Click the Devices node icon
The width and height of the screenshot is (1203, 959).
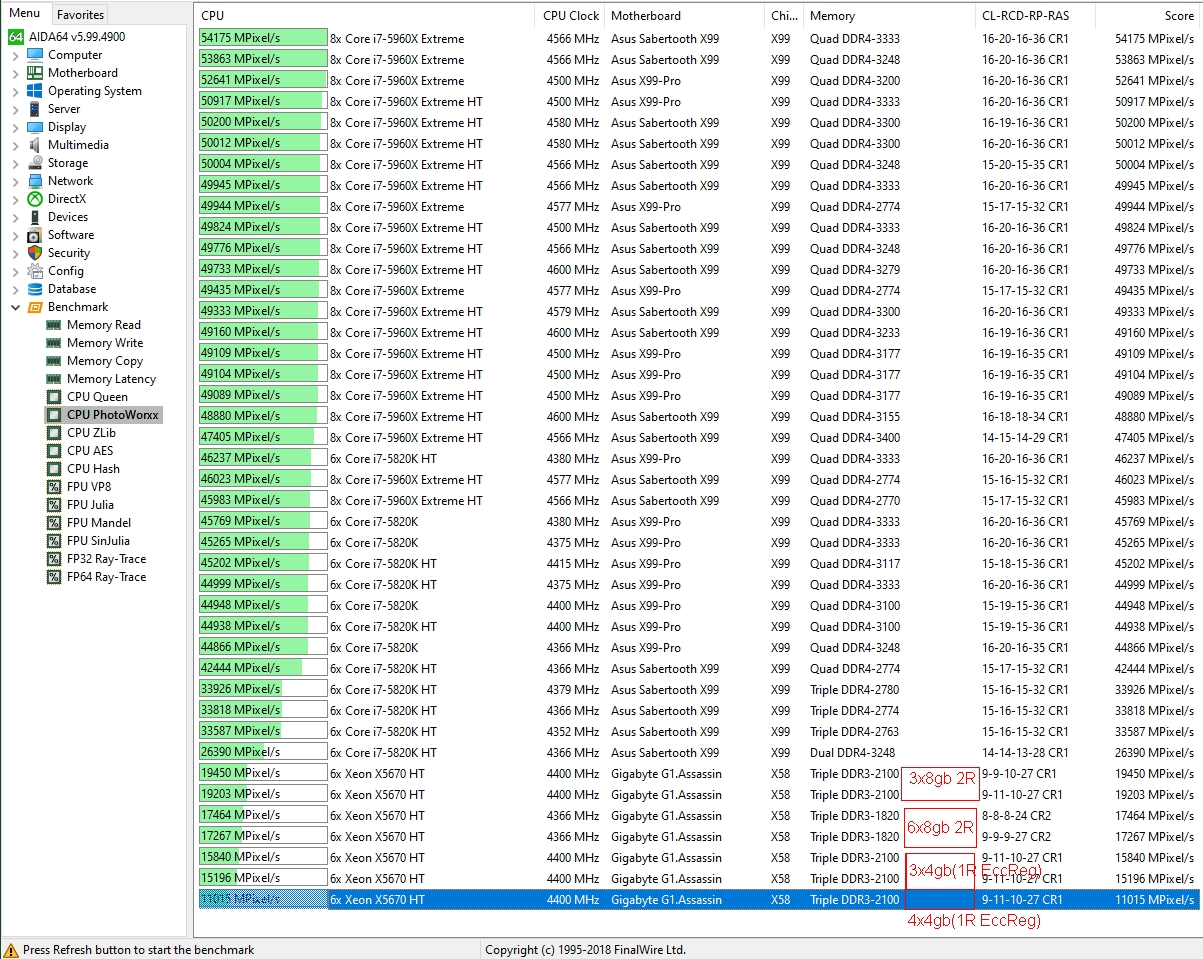[x=35, y=217]
